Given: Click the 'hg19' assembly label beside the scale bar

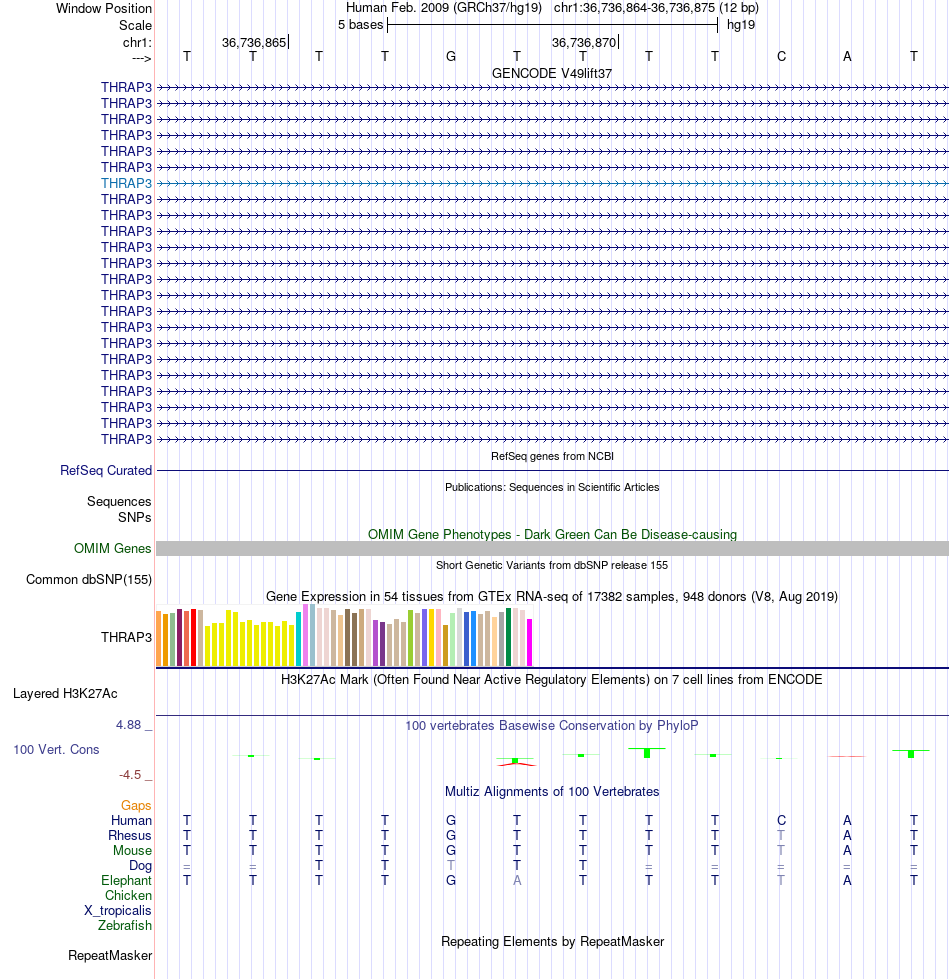Looking at the screenshot, I should [741, 25].
